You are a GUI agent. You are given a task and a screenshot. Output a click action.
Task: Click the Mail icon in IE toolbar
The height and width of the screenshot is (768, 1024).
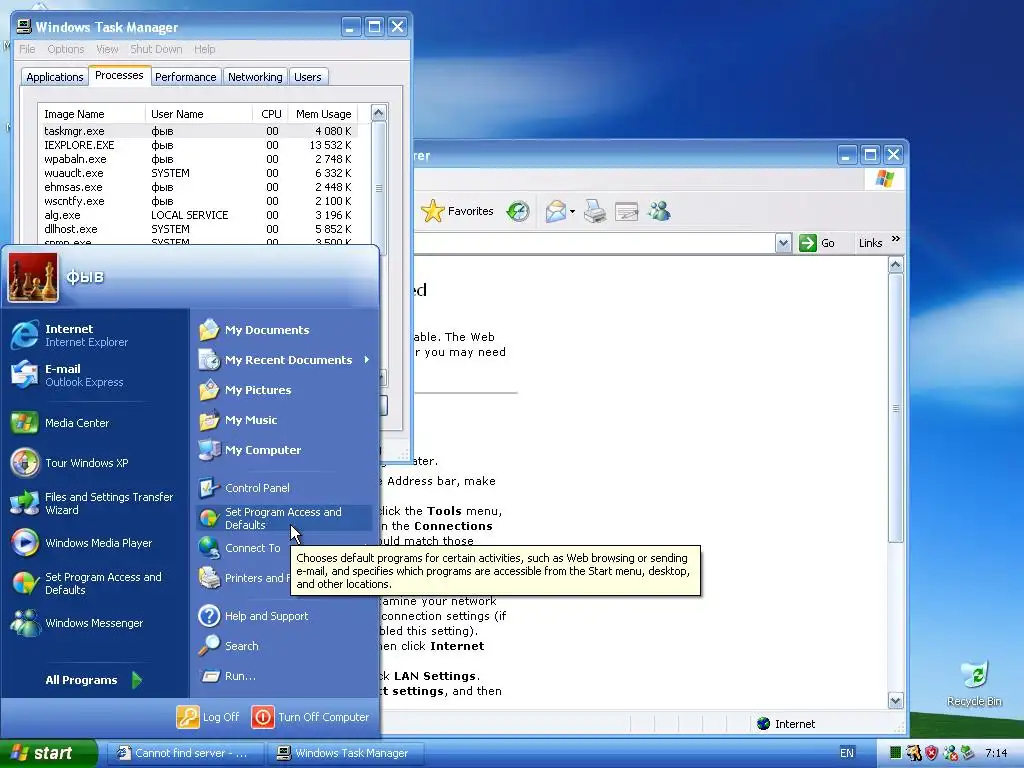pos(555,211)
